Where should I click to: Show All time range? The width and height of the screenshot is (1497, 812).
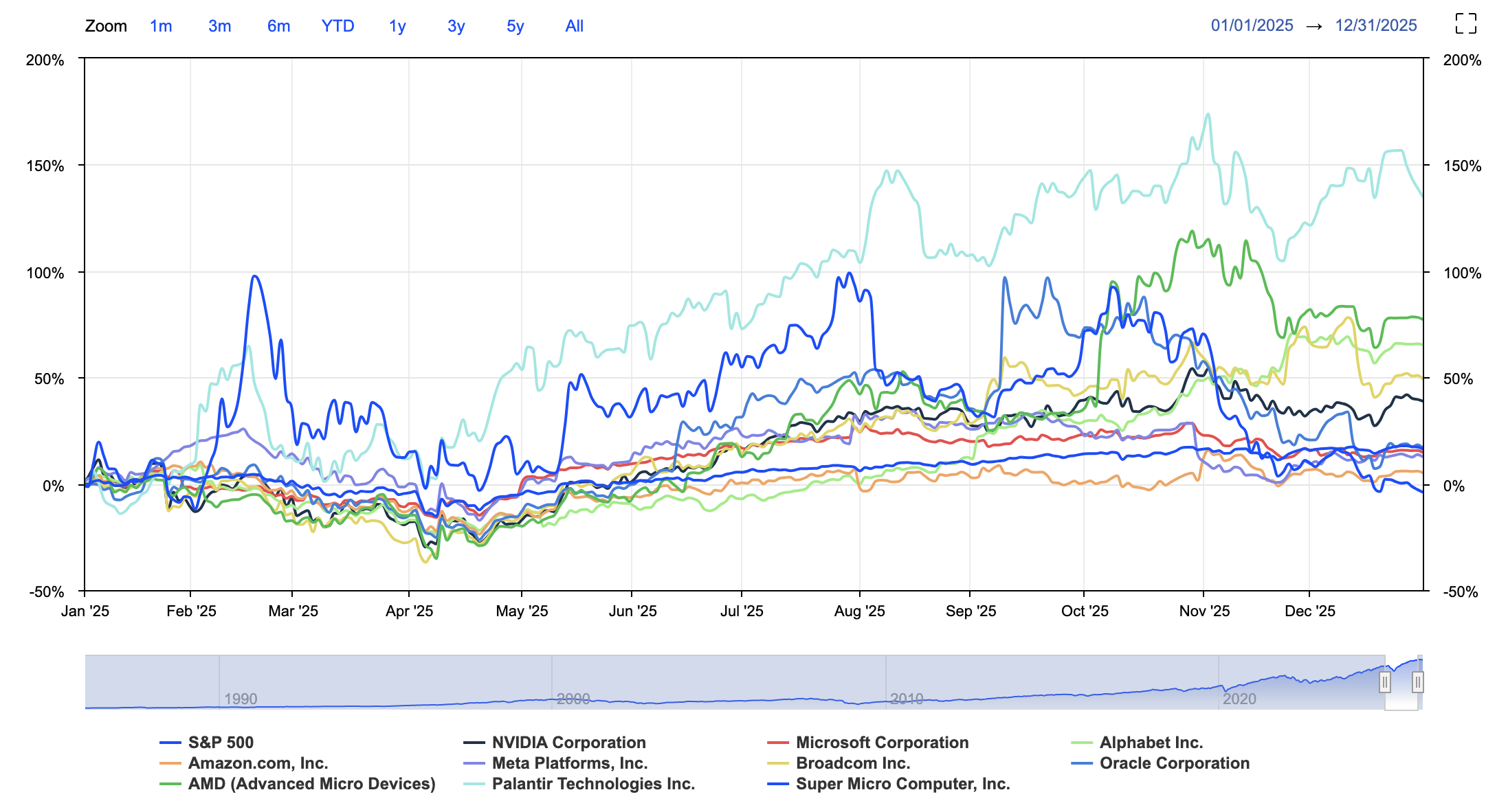[x=574, y=26]
